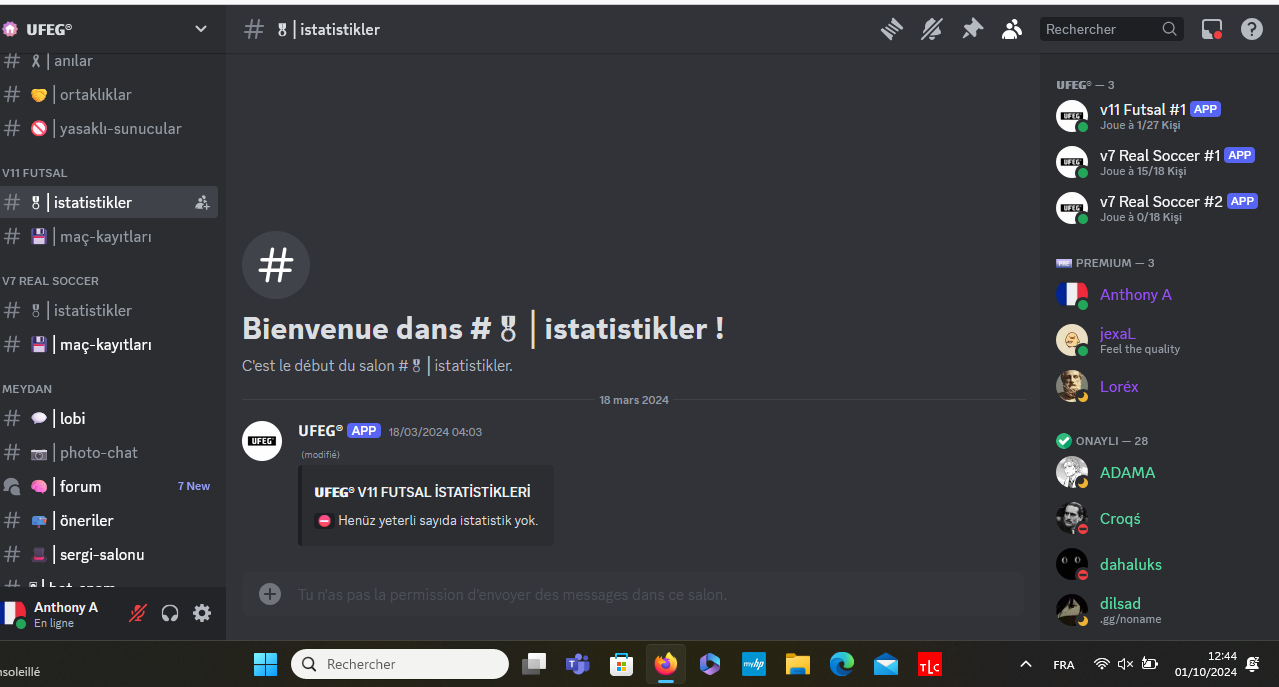Select member Anthony A in Premium list
This screenshot has height=687, width=1279.
1156,295
